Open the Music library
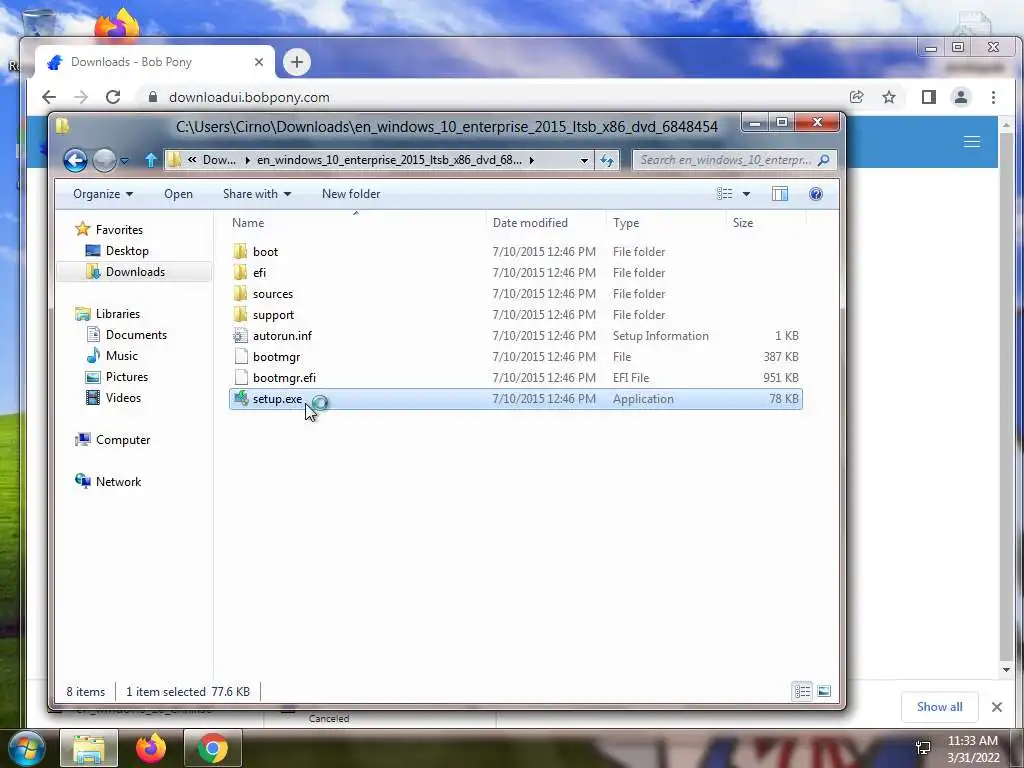1024x768 pixels. 121,356
